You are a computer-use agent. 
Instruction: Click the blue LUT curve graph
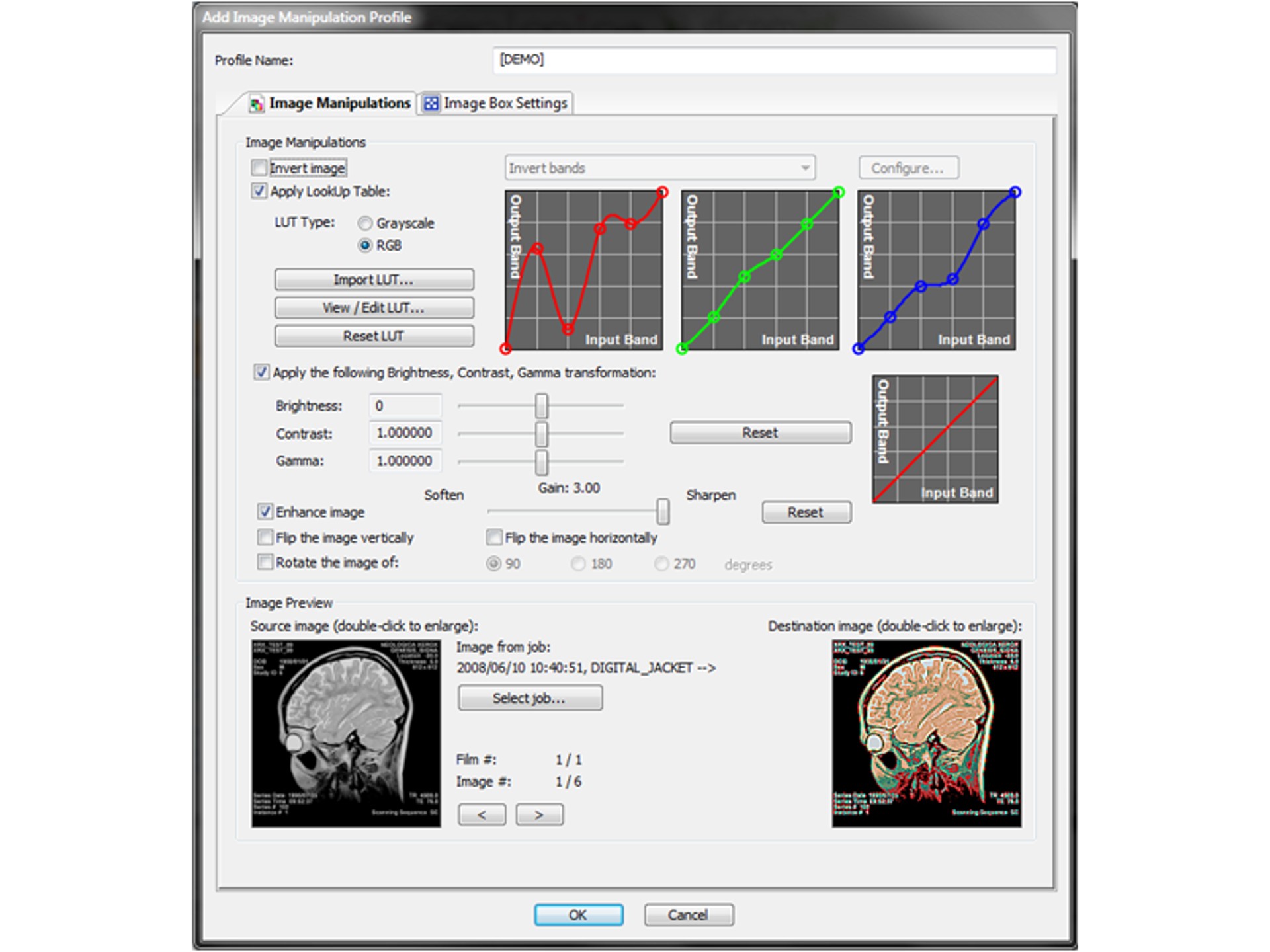point(937,270)
